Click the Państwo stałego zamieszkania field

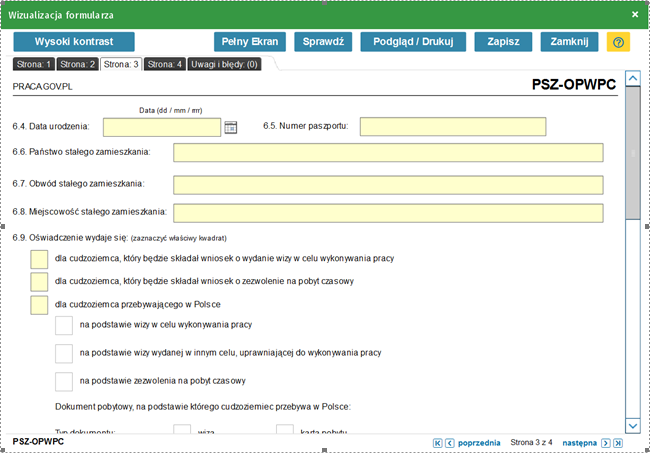coord(388,153)
